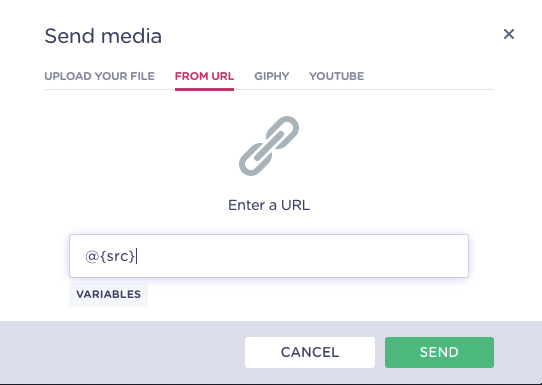The width and height of the screenshot is (542, 385).
Task: Select the From URL tab
Action: coord(204,76)
